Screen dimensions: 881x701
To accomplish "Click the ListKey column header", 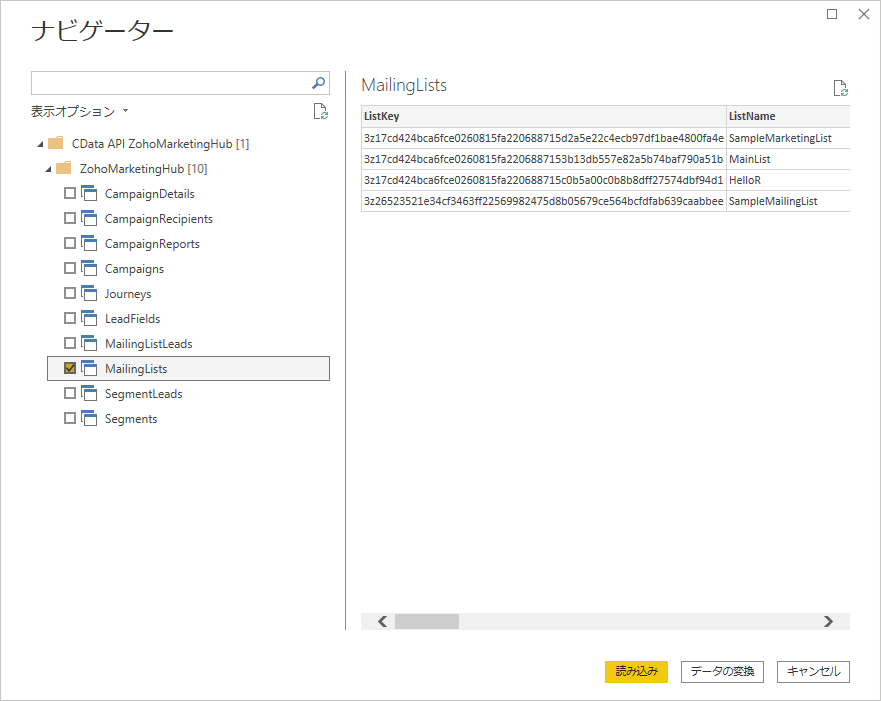I will [x=544, y=116].
